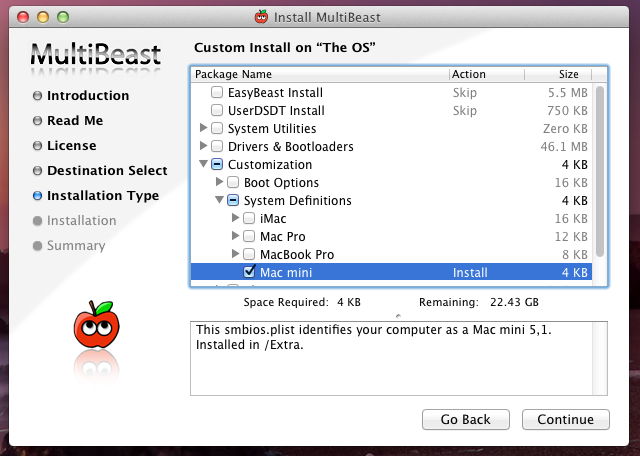Select the System Utilities row label
Image resolution: width=640 pixels, height=456 pixels.
272,129
